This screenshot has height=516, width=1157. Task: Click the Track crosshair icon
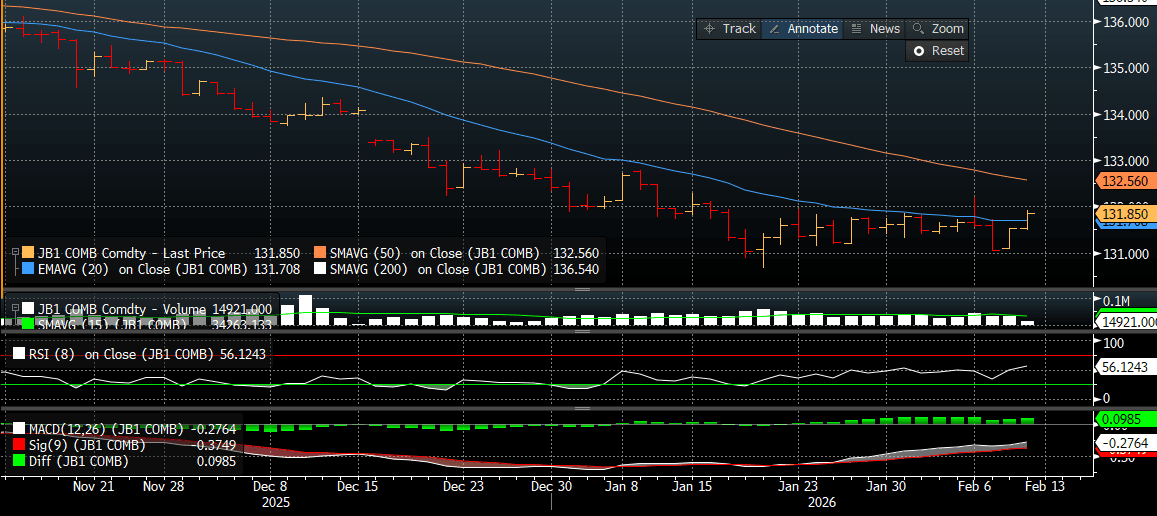pyautogui.click(x=710, y=29)
